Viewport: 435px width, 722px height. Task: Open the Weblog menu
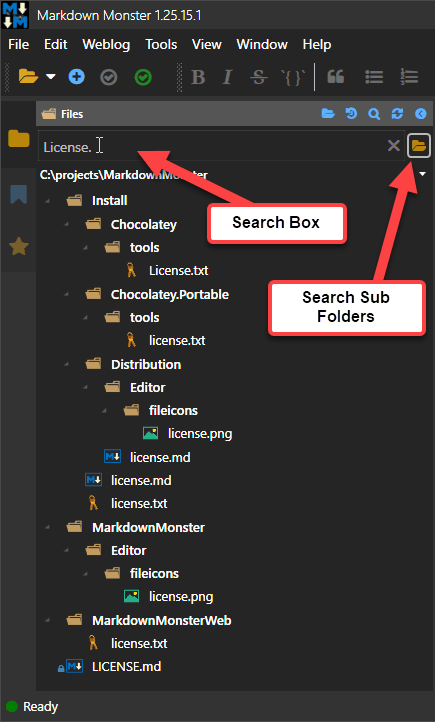click(x=106, y=44)
